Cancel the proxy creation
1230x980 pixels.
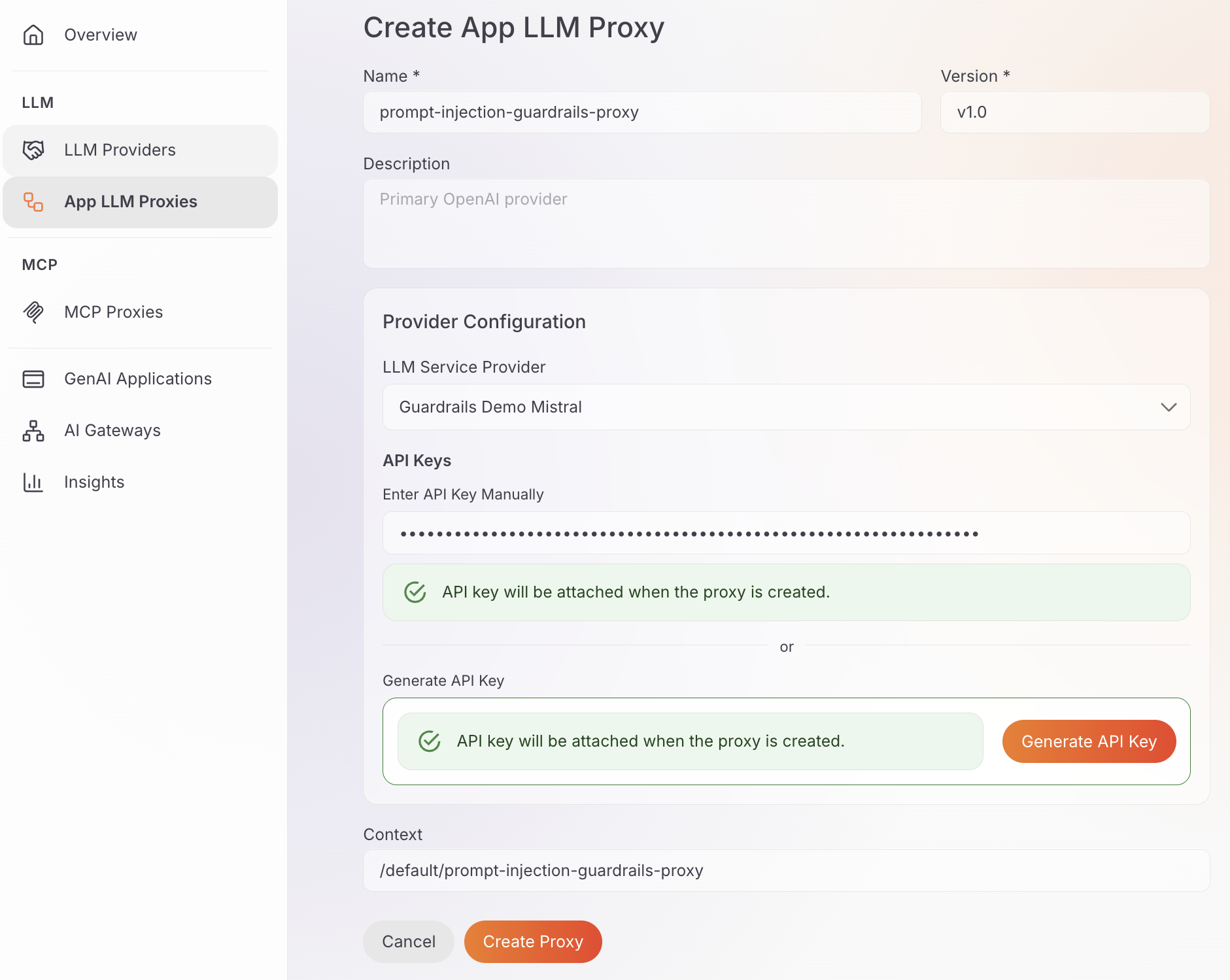409,941
